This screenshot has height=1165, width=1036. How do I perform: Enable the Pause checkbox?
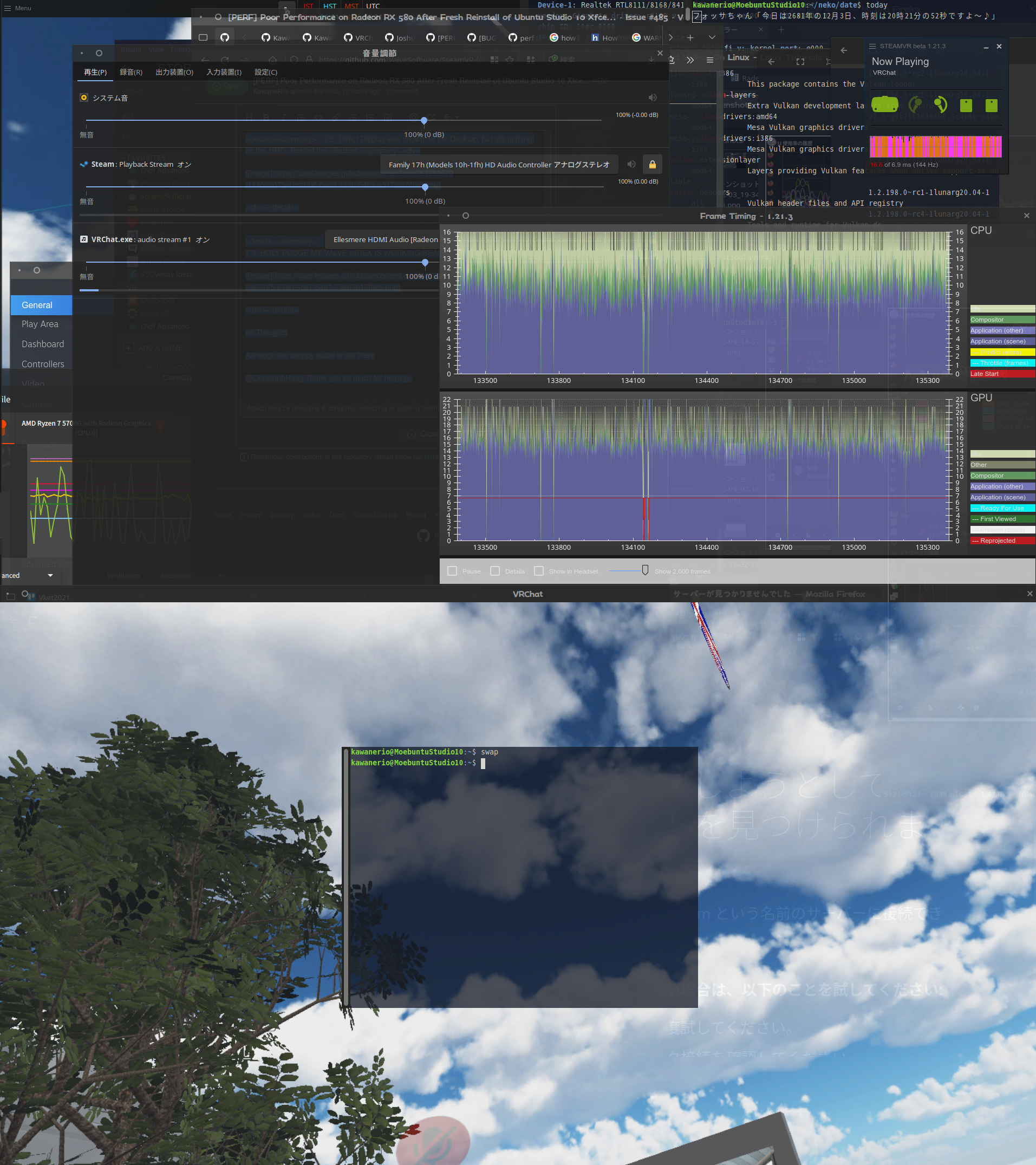(452, 570)
